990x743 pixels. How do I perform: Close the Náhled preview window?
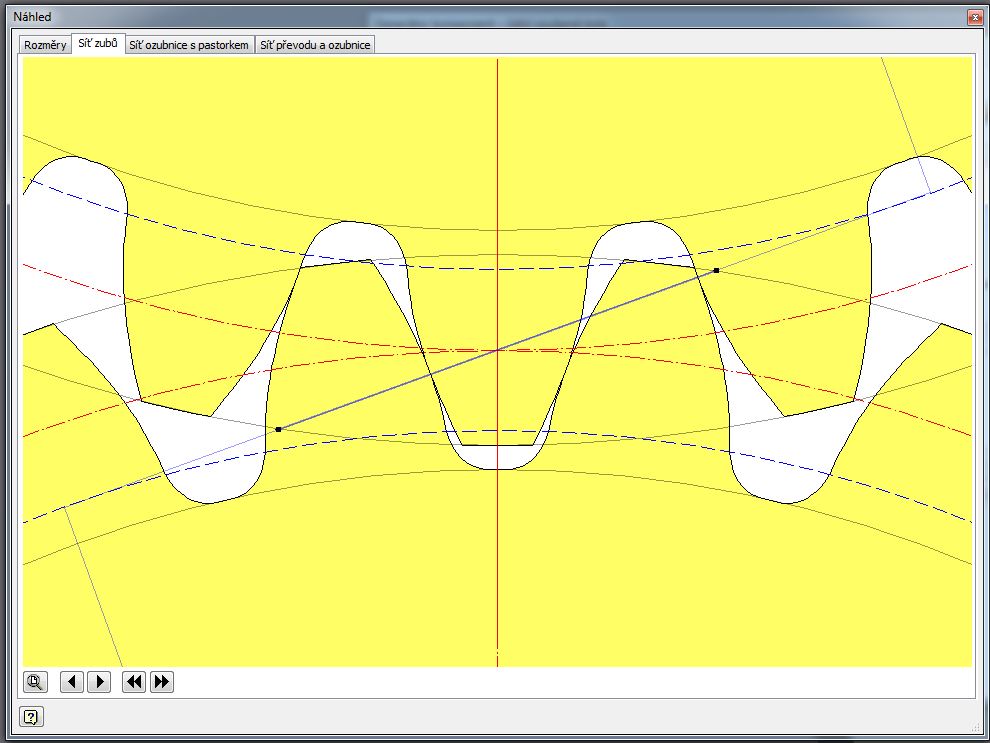coord(973,17)
